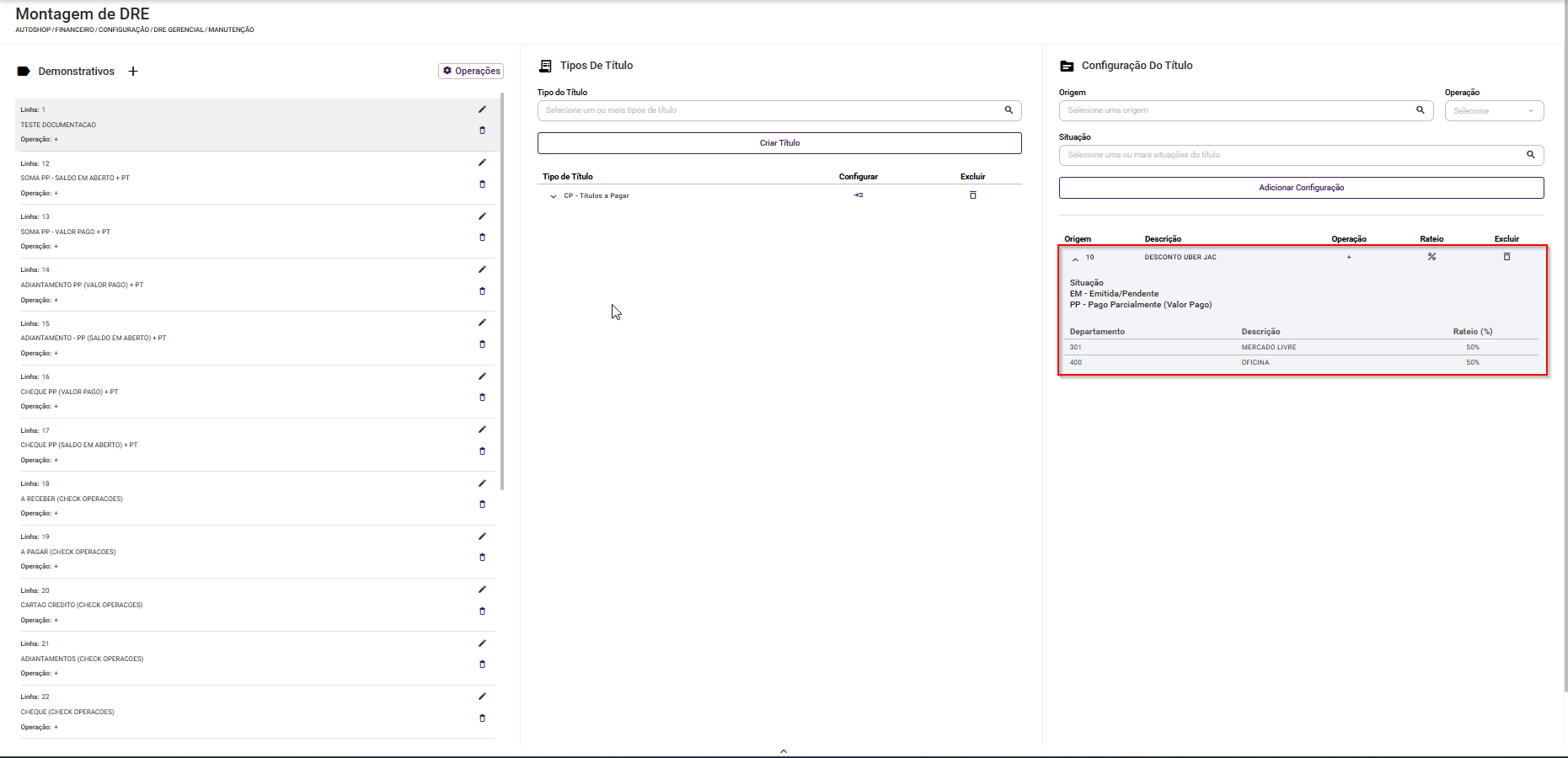
Task: Delete Linha 19 A PAGAR (CHECK OPERACOES)
Action: (x=482, y=558)
